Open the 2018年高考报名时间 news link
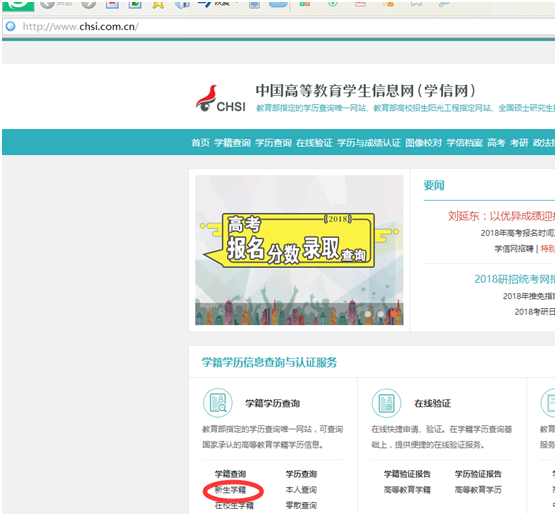557x516 pixels. (x=518, y=233)
